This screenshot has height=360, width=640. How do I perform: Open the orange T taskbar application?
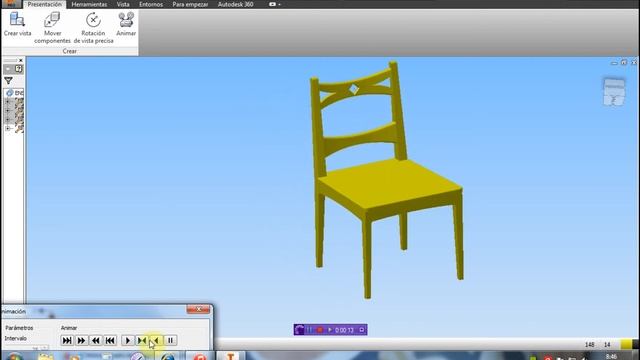[x=230, y=356]
